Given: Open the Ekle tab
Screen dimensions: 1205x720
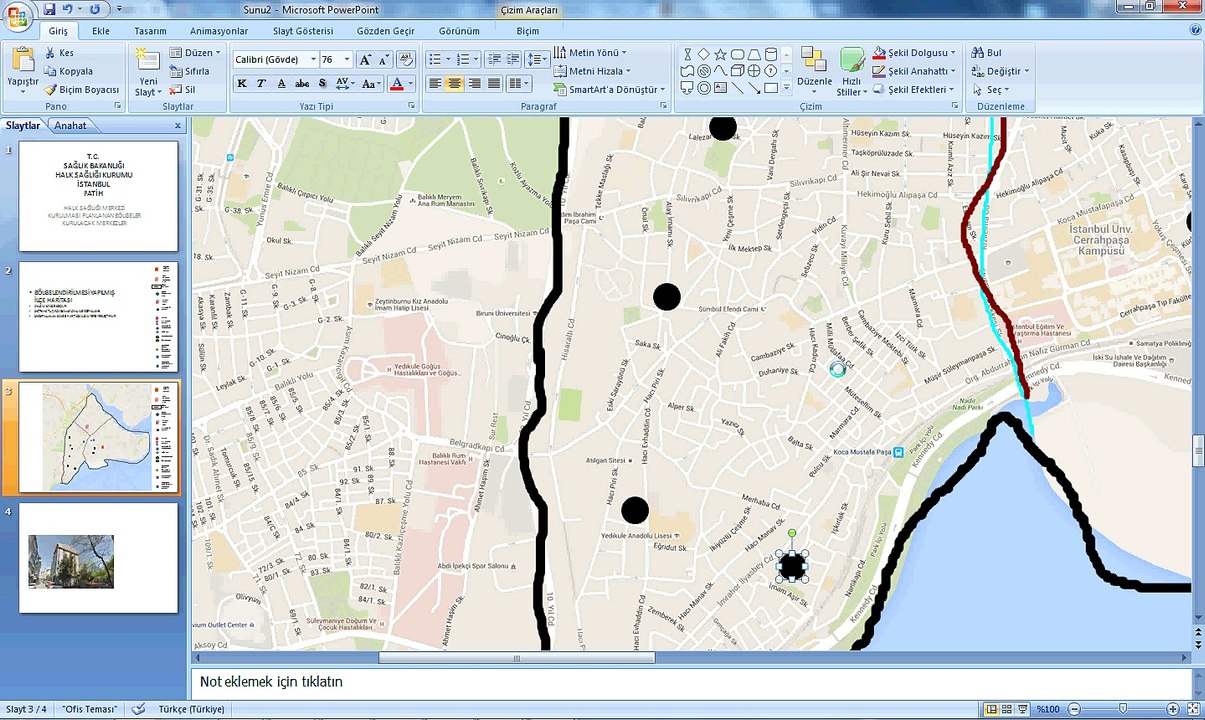Looking at the screenshot, I should tap(101, 31).
